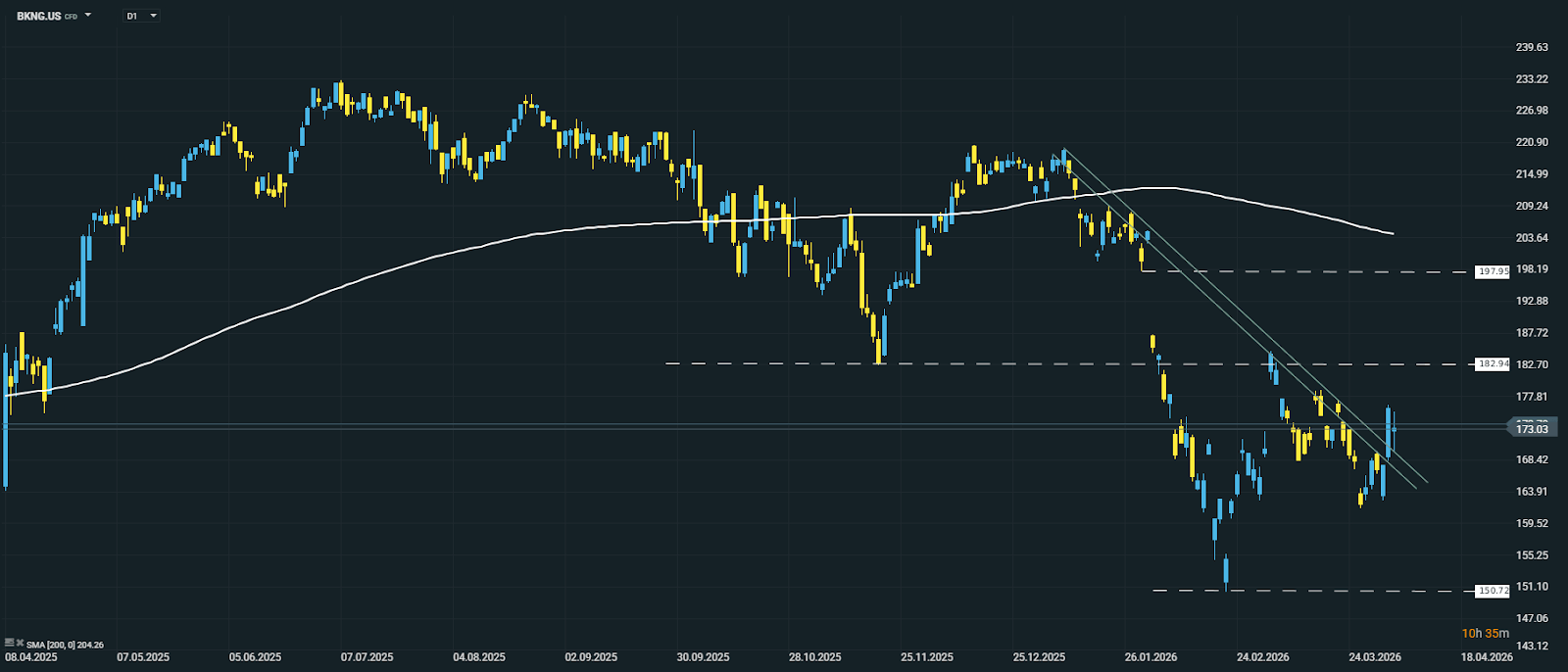The width and height of the screenshot is (1568, 672).
Task: Click the 08.04.2025 date on time axis
Action: point(31,657)
